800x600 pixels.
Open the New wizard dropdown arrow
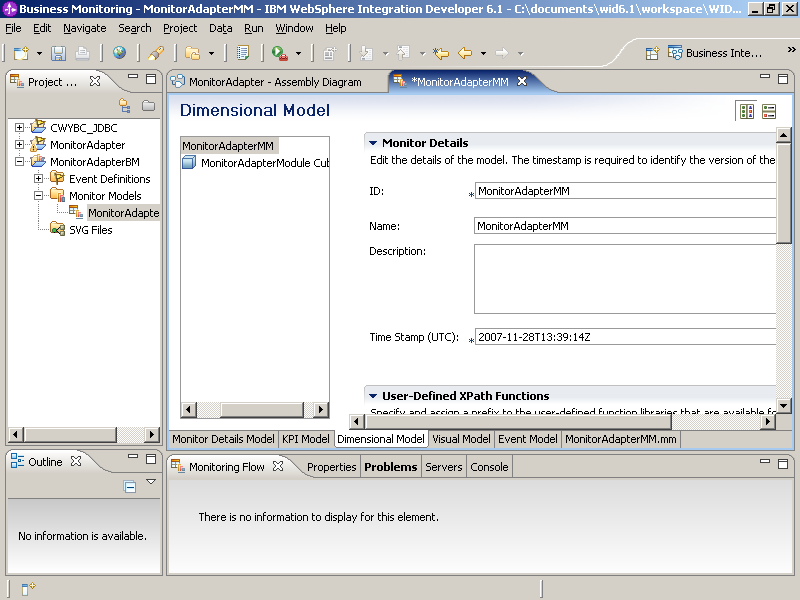point(39,53)
